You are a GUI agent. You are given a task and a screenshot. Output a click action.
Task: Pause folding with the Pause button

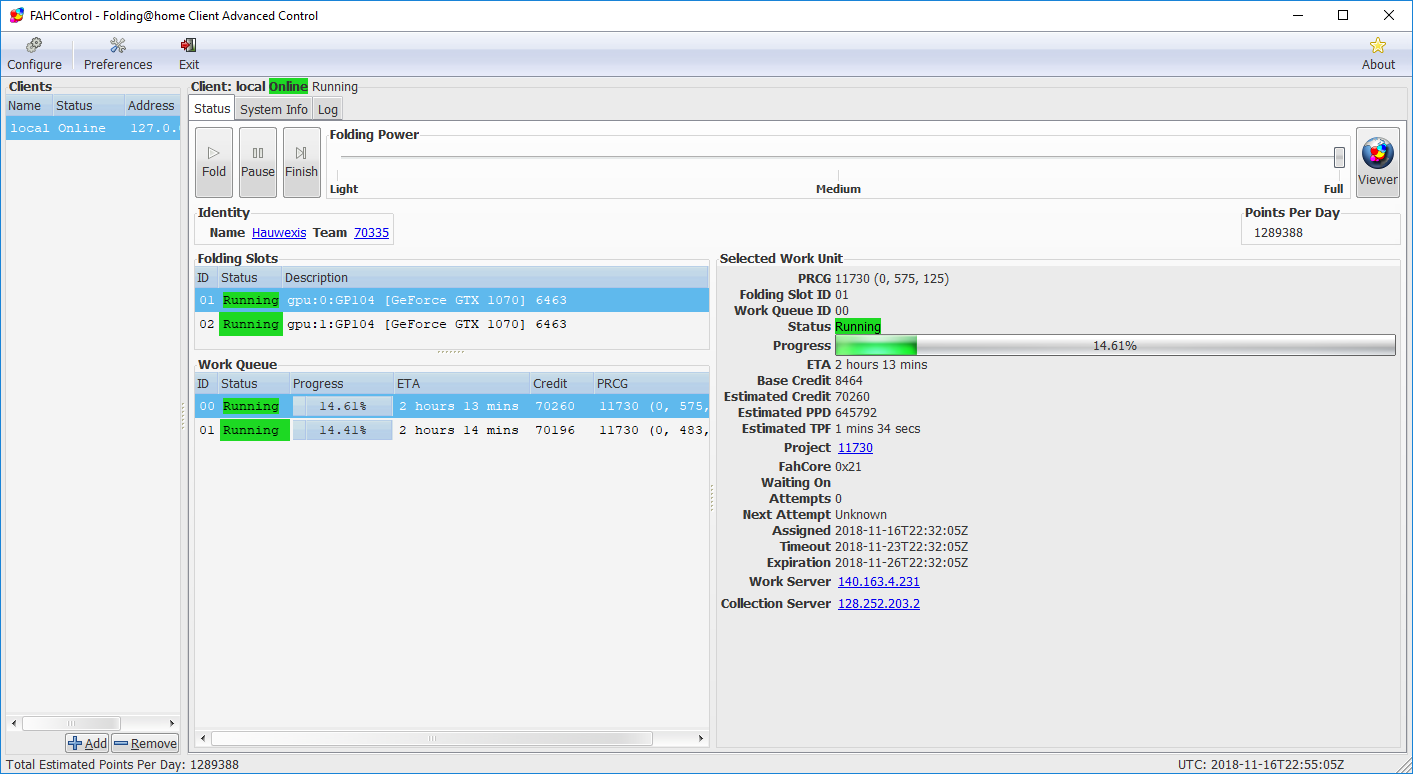point(258,162)
